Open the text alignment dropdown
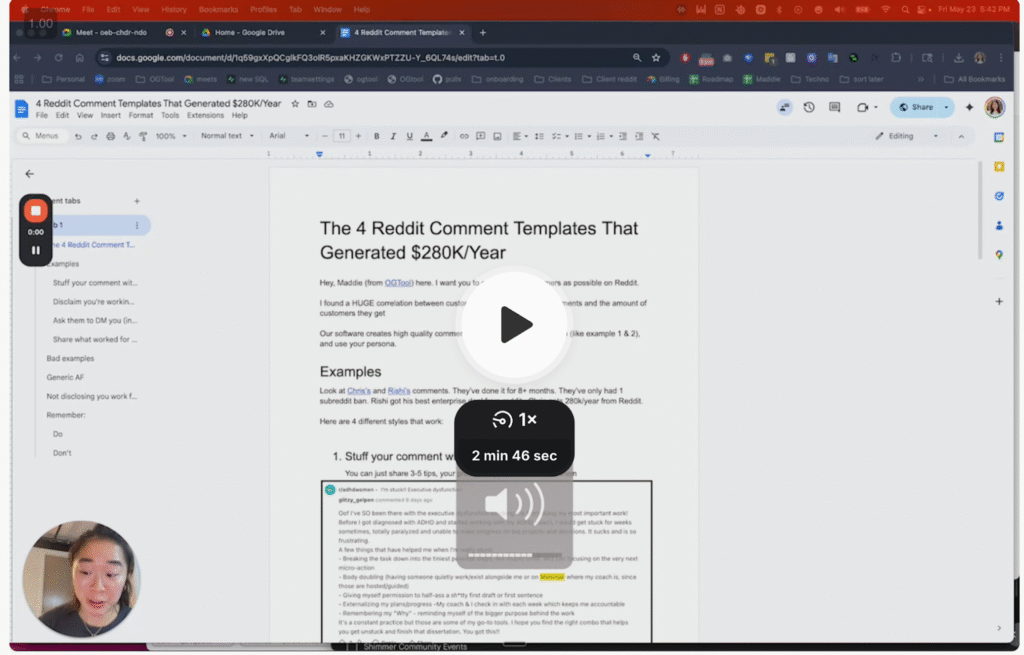1024x655 pixels. [520, 136]
